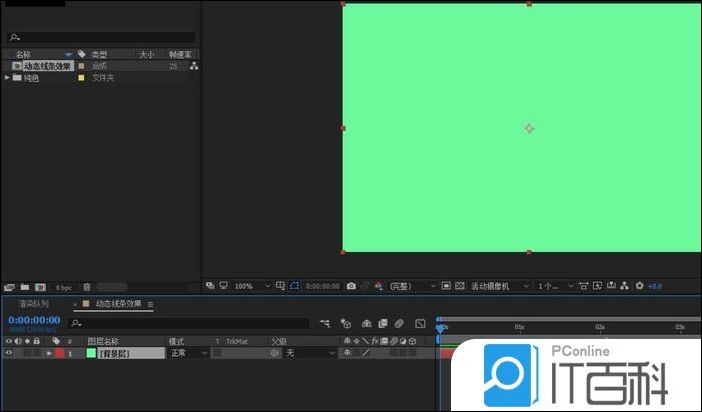Expand the 纯色 folder in Project panel
The height and width of the screenshot is (412, 702).
click(x=8, y=77)
